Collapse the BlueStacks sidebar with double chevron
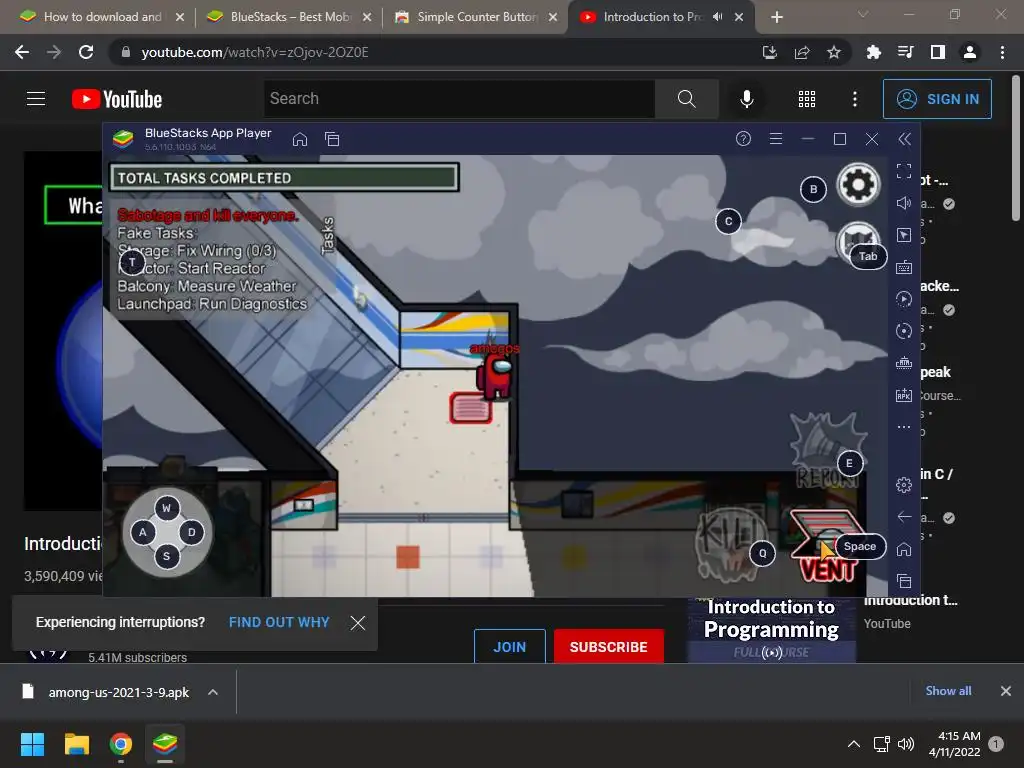Image resolution: width=1024 pixels, height=768 pixels. tap(904, 138)
